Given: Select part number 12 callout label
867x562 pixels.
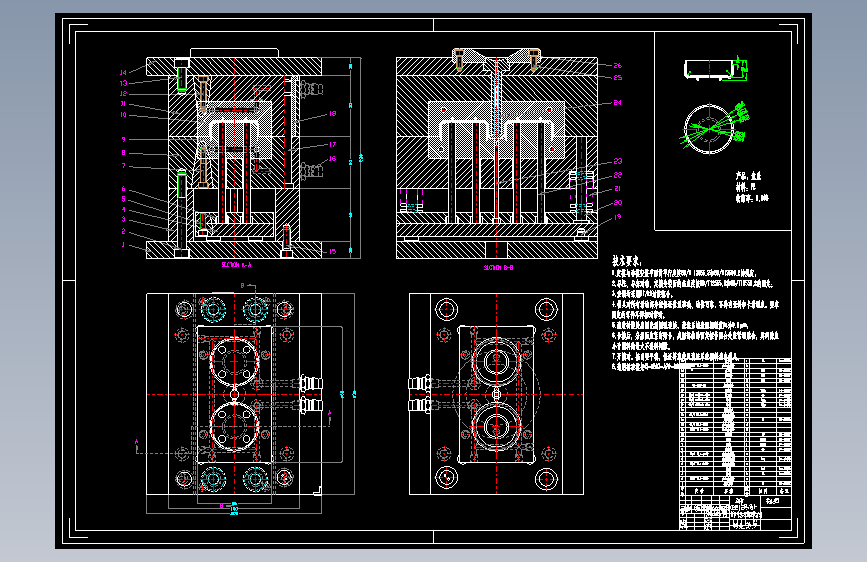Looking at the screenshot, I should point(123,93).
